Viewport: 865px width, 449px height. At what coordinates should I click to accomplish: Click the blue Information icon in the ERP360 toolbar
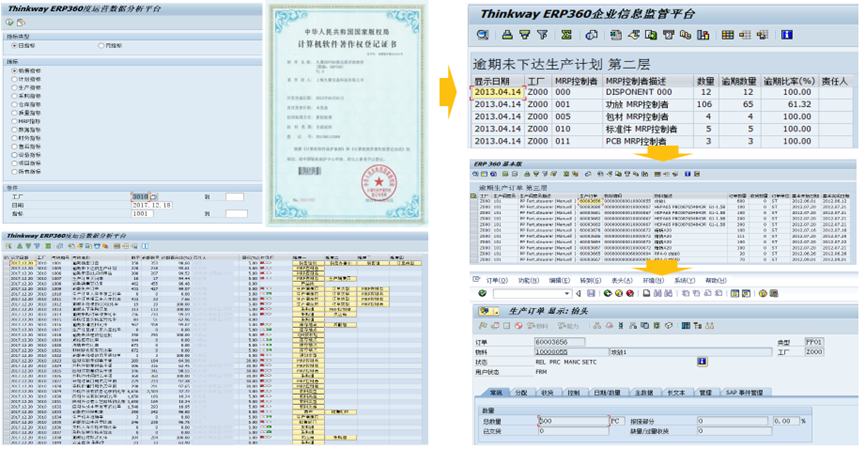(787, 35)
